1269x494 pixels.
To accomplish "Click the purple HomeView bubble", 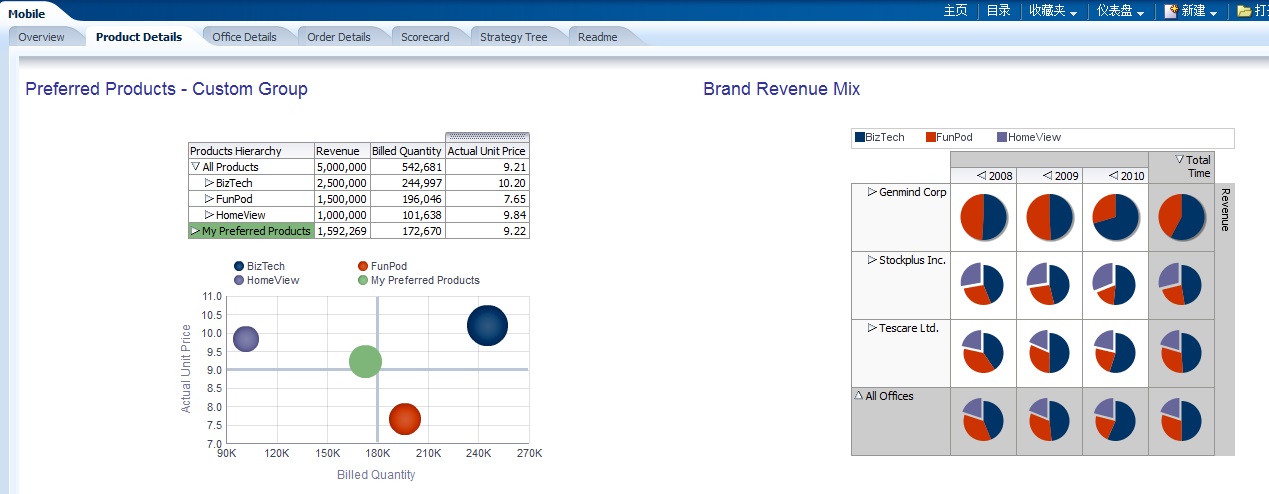I will coord(246,339).
